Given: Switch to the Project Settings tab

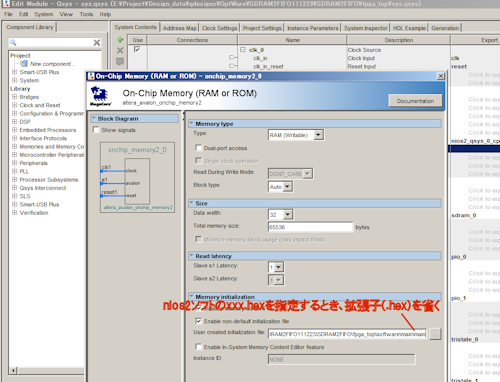Looking at the screenshot, I should pos(262,28).
